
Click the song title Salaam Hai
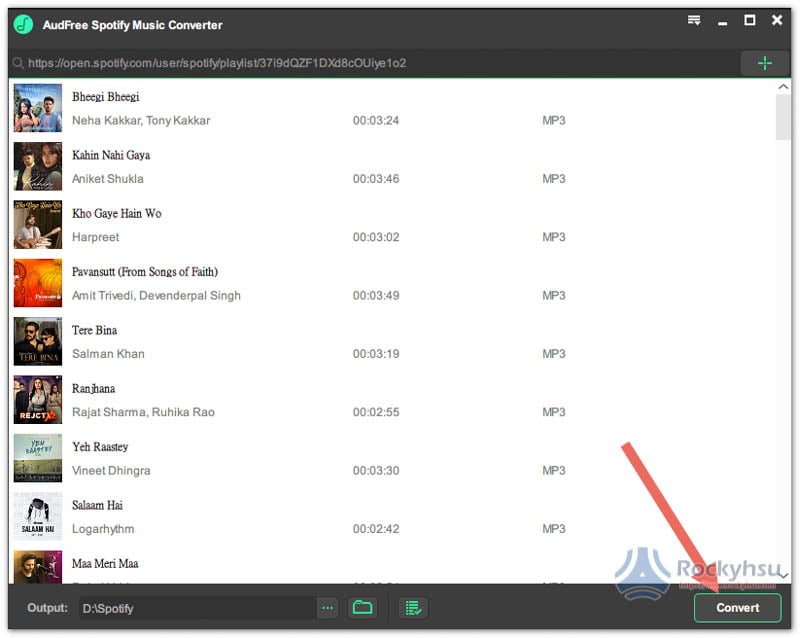coord(97,505)
